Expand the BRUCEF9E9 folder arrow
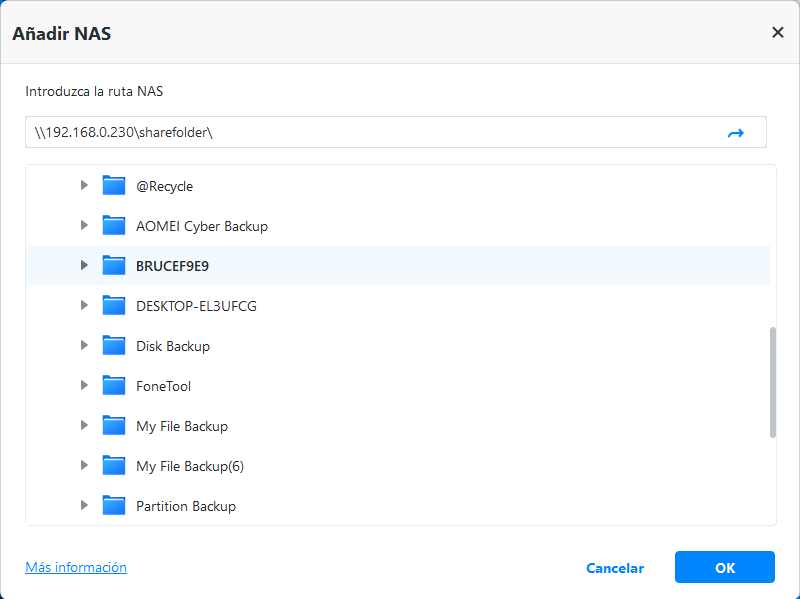This screenshot has height=599, width=800. (84, 266)
